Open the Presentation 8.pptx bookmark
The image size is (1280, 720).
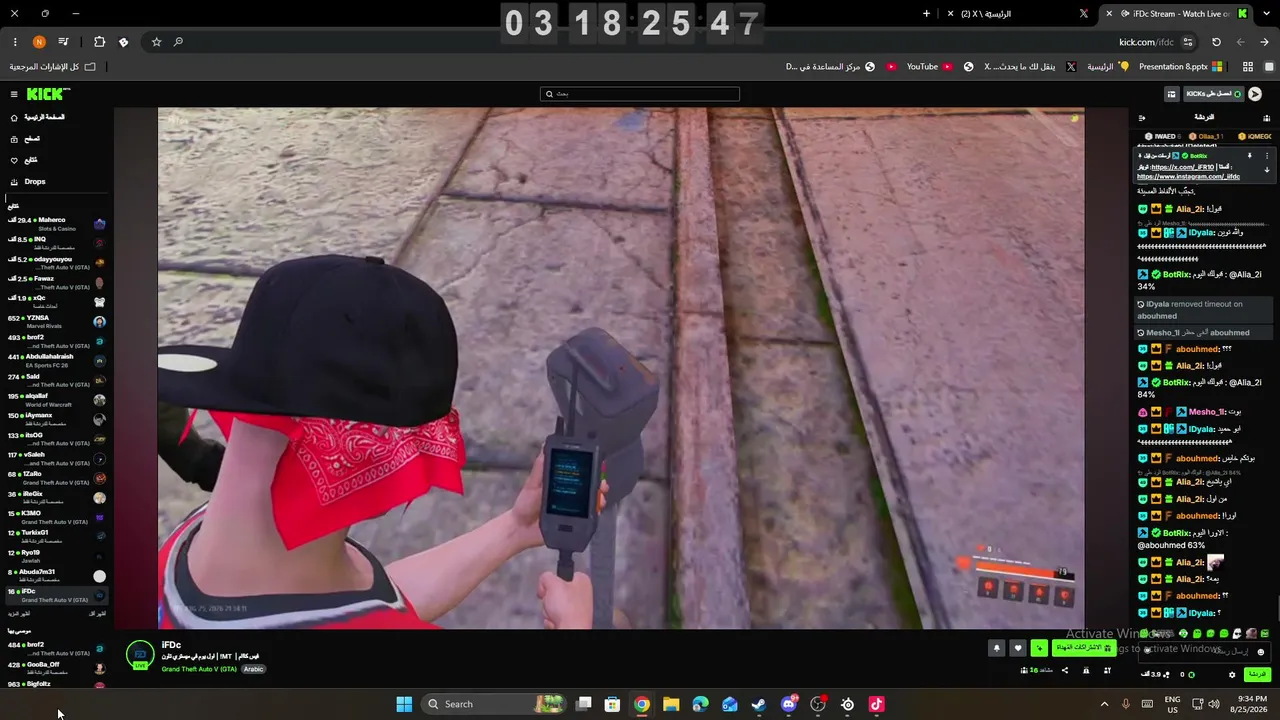[1181, 67]
